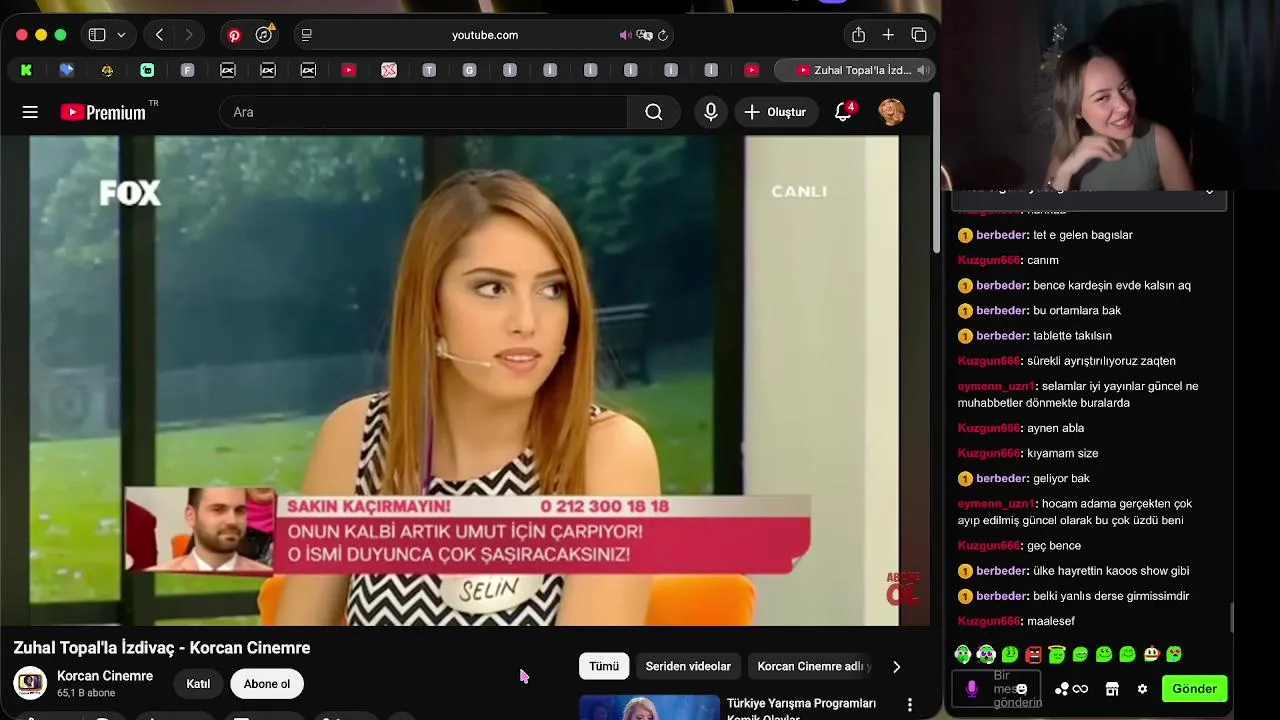Screen dimensions: 1280x720
Task: Go forward with Safari forward arrow
Action: tap(189, 35)
